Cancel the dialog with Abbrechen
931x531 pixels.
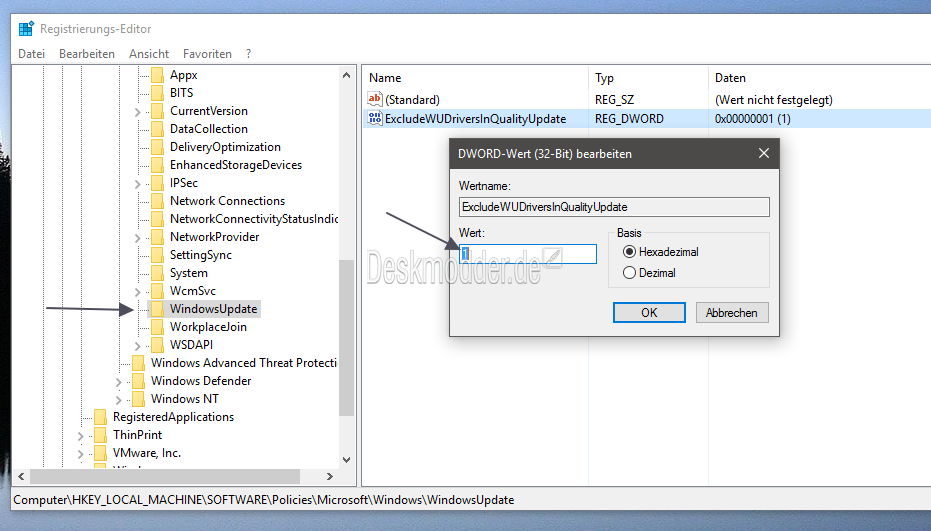pyautogui.click(x=732, y=312)
